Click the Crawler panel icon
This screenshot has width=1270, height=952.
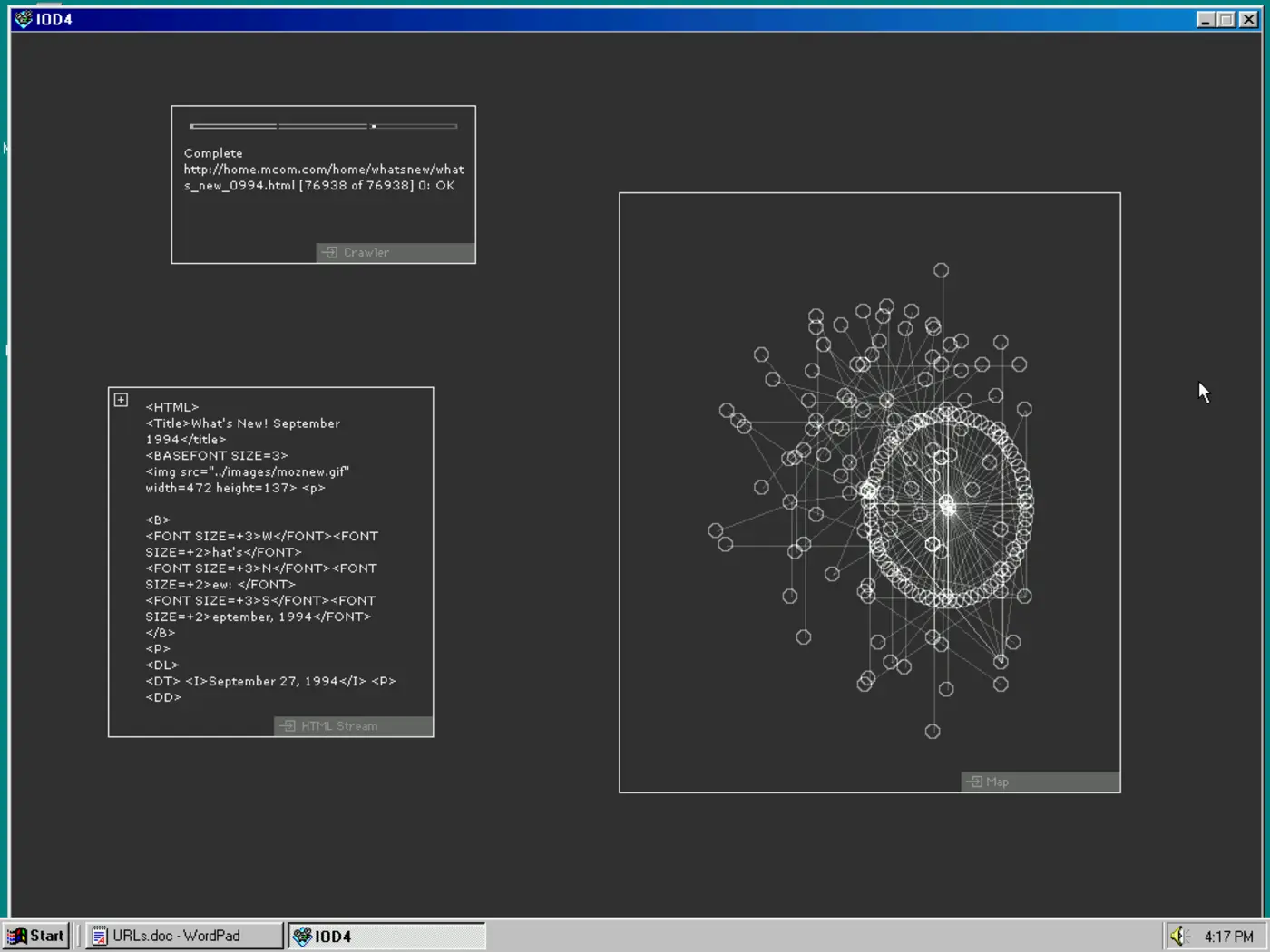(x=330, y=252)
